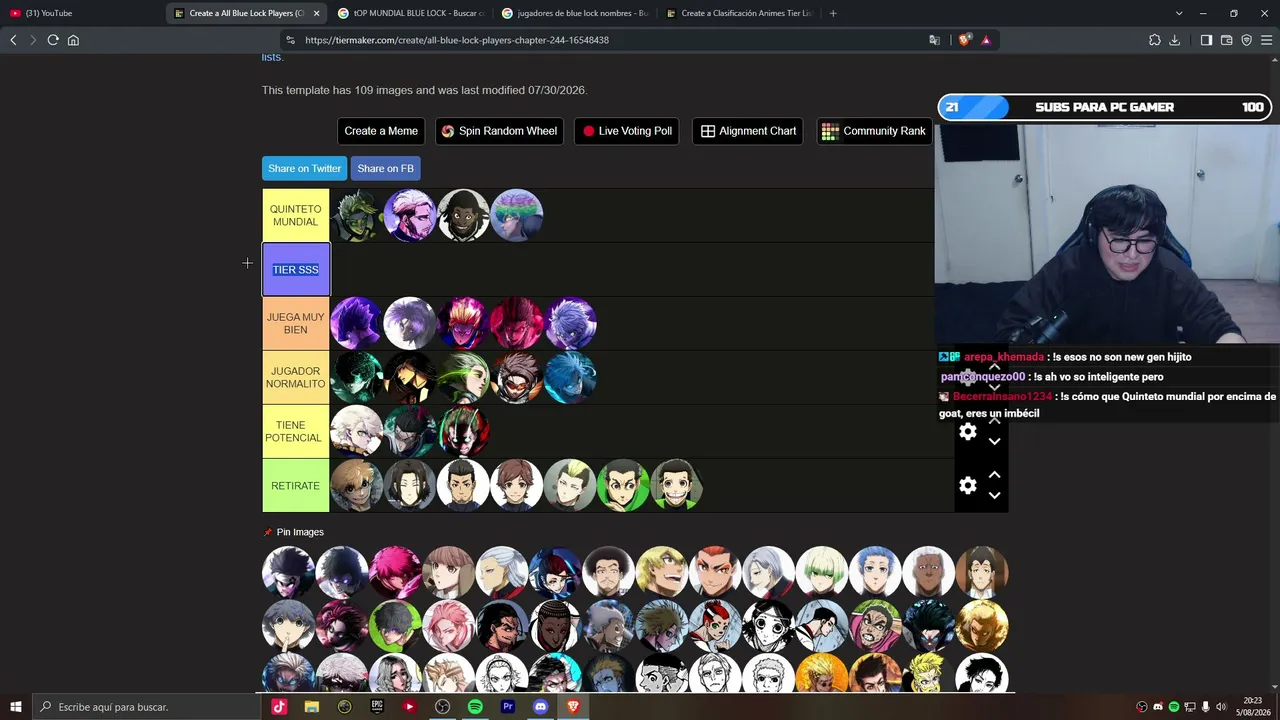Image resolution: width=1280 pixels, height=720 pixels.
Task: Open the Brave Wallet
Action: [1226, 40]
